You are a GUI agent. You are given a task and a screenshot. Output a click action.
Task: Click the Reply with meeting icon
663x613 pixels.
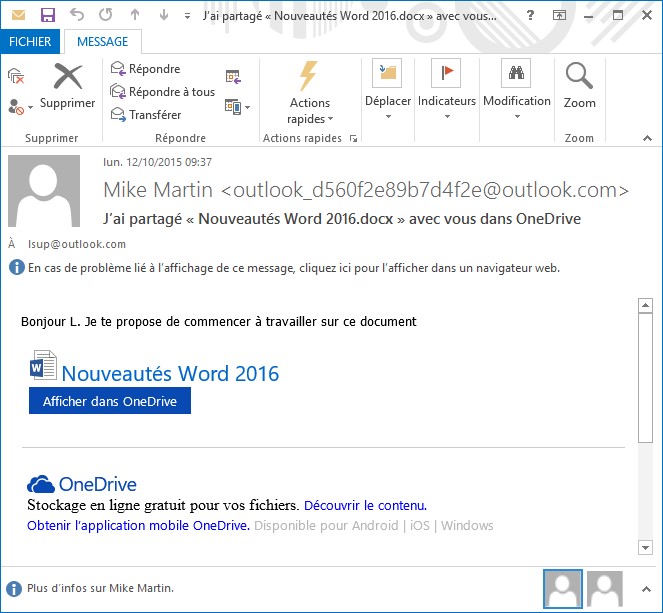click(233, 77)
